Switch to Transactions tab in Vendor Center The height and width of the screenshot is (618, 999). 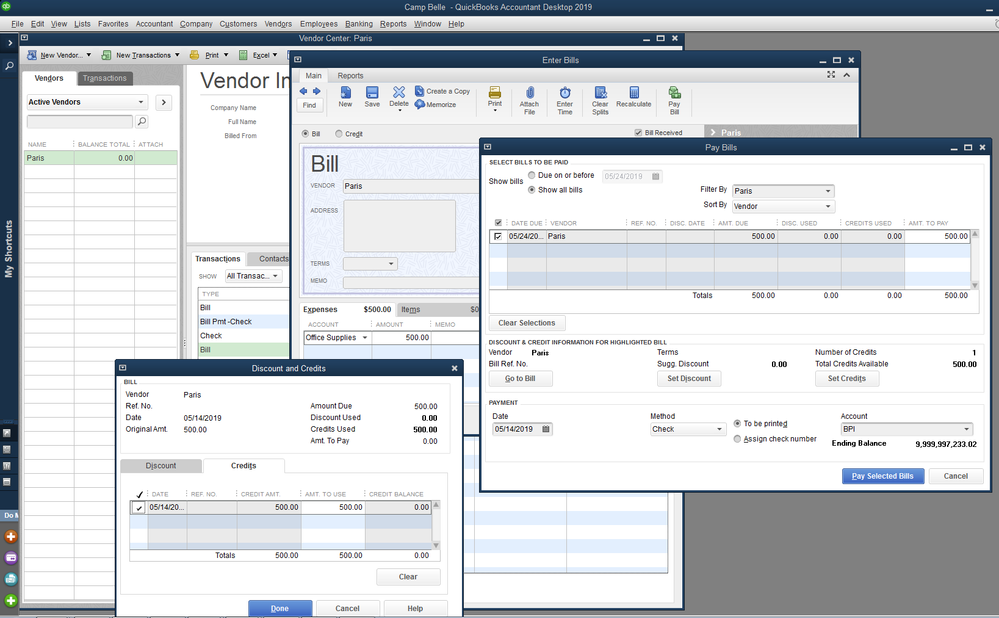pos(104,78)
